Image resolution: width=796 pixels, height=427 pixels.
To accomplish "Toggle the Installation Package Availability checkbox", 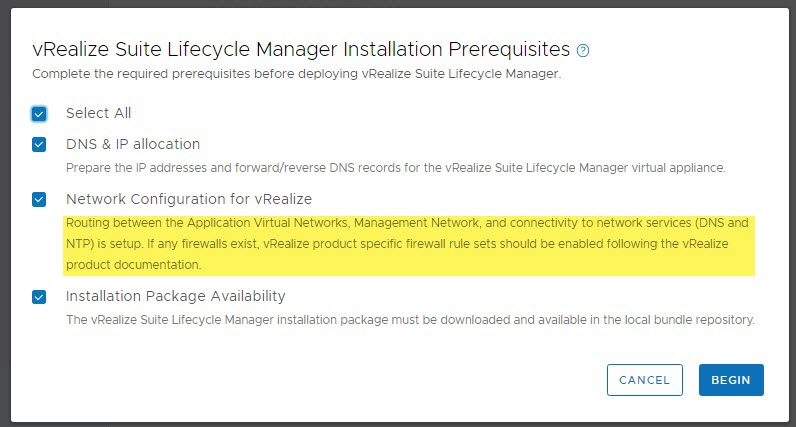I will [x=39, y=296].
